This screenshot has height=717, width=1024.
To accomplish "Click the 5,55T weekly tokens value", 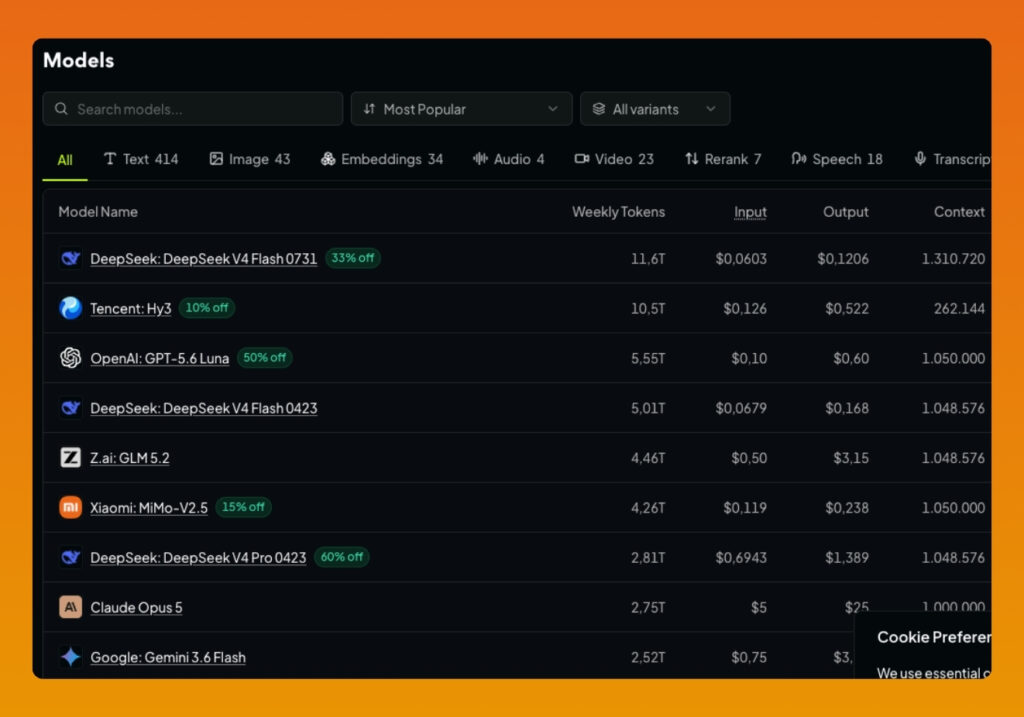I will click(x=648, y=358).
